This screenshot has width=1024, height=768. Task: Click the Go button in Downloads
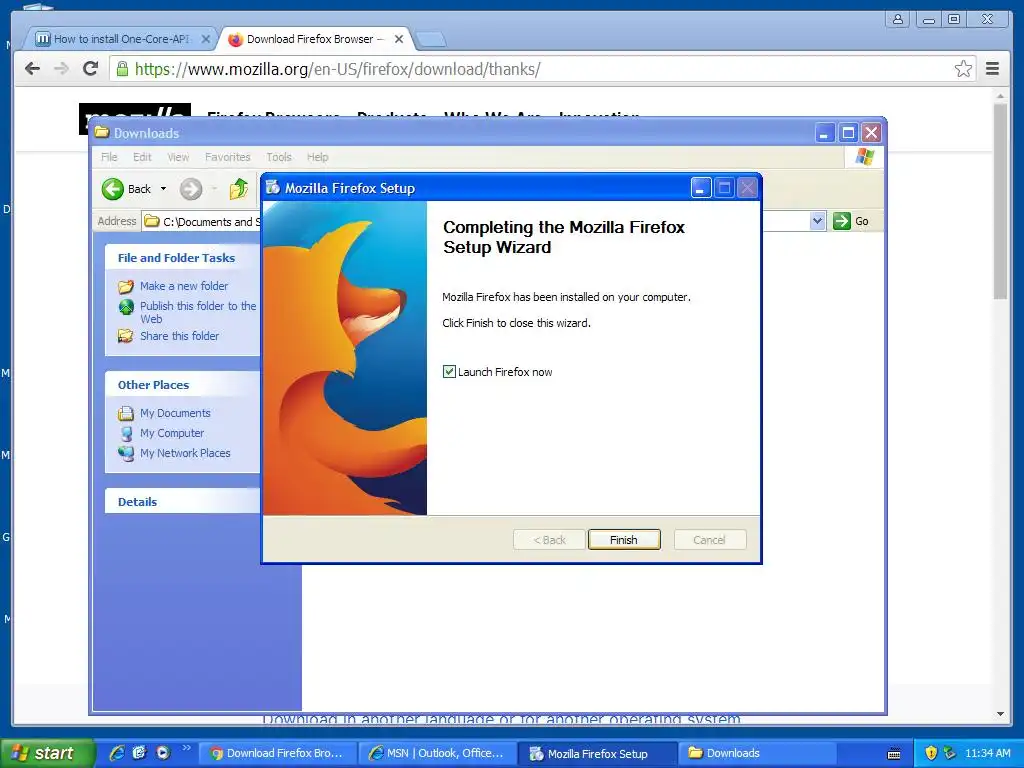850,221
